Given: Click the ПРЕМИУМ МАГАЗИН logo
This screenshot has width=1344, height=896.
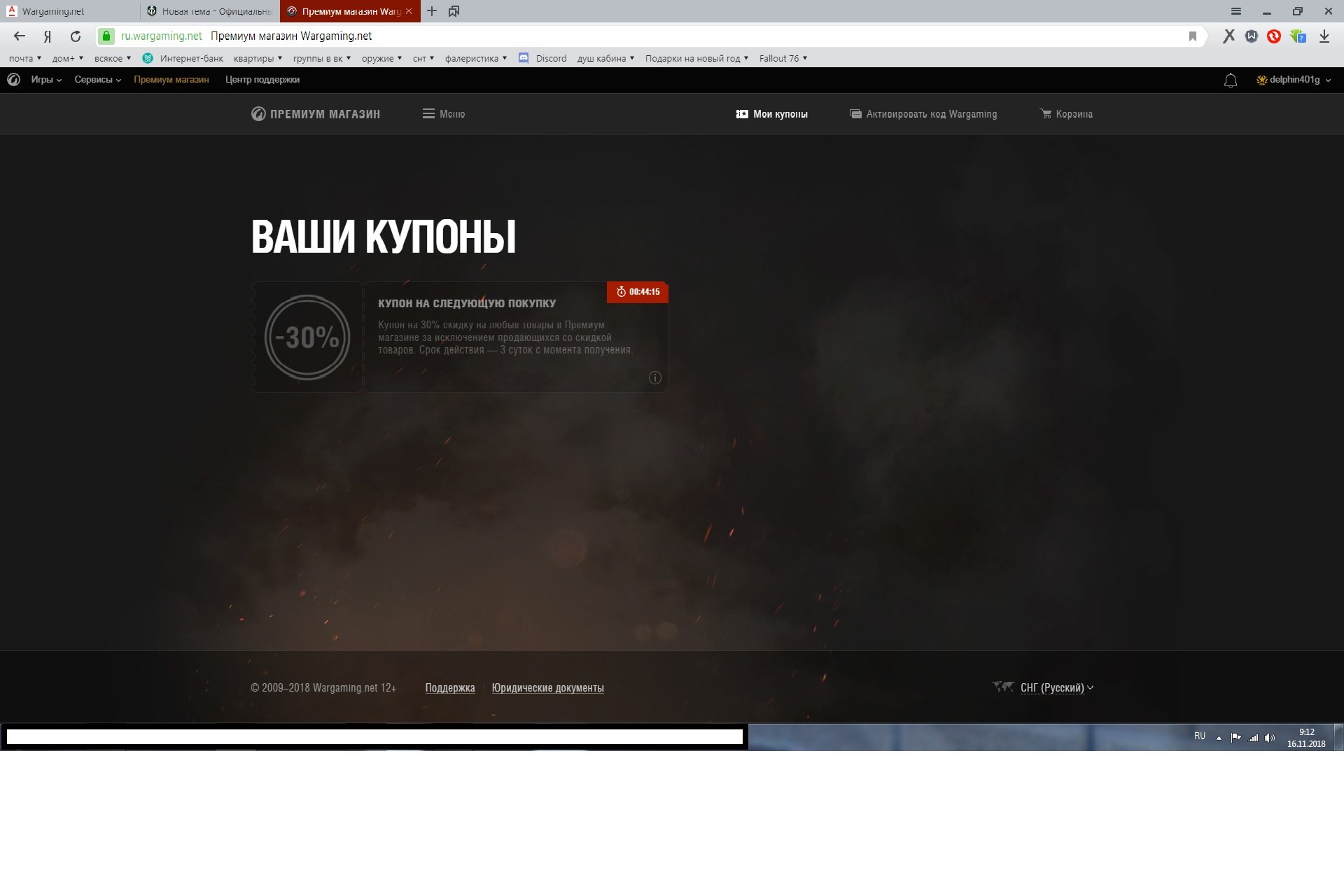Looking at the screenshot, I should (x=316, y=114).
